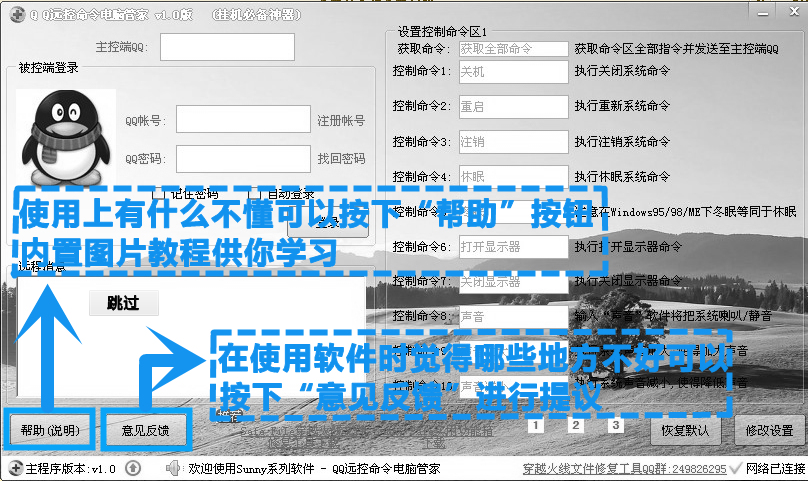Screen dimensions: 808x481
Task: Open the 注册帐号 register link
Action: click(341, 120)
